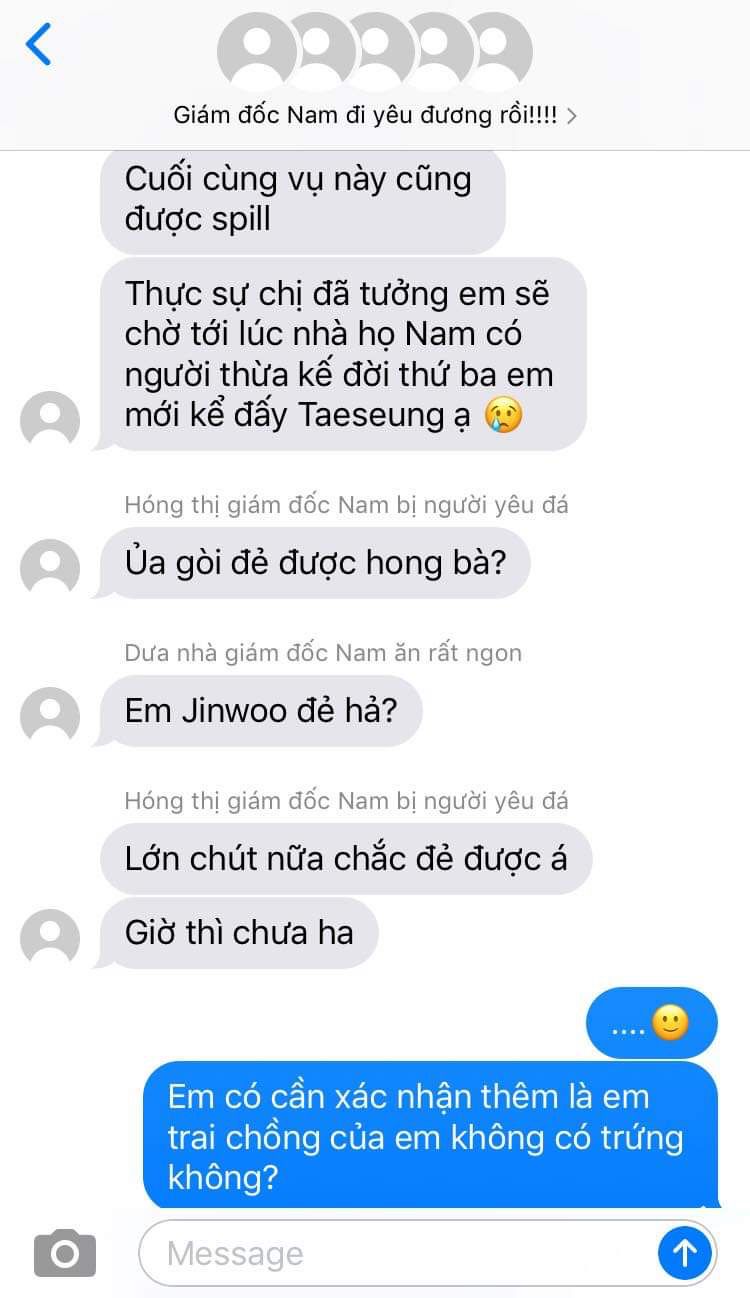Tap the bubble 'Em Jinwoo đẻ hả?'
Screen dimensions: 750x1298
pyautogui.click(x=261, y=711)
